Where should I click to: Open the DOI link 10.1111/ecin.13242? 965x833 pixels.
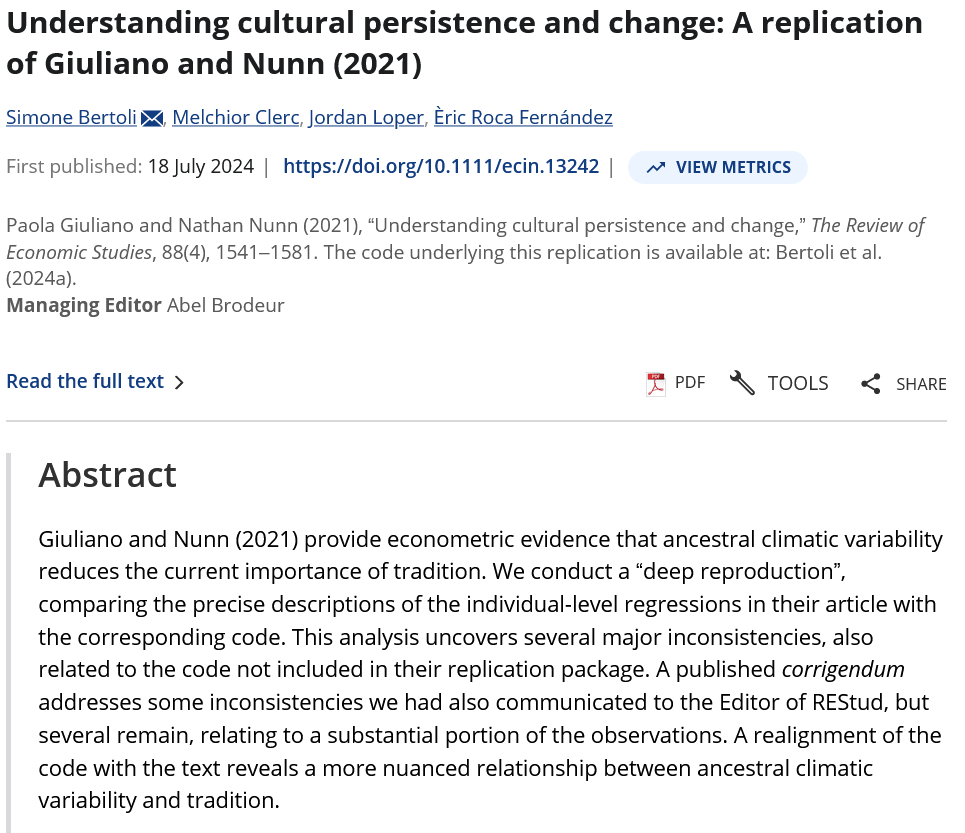[441, 167]
